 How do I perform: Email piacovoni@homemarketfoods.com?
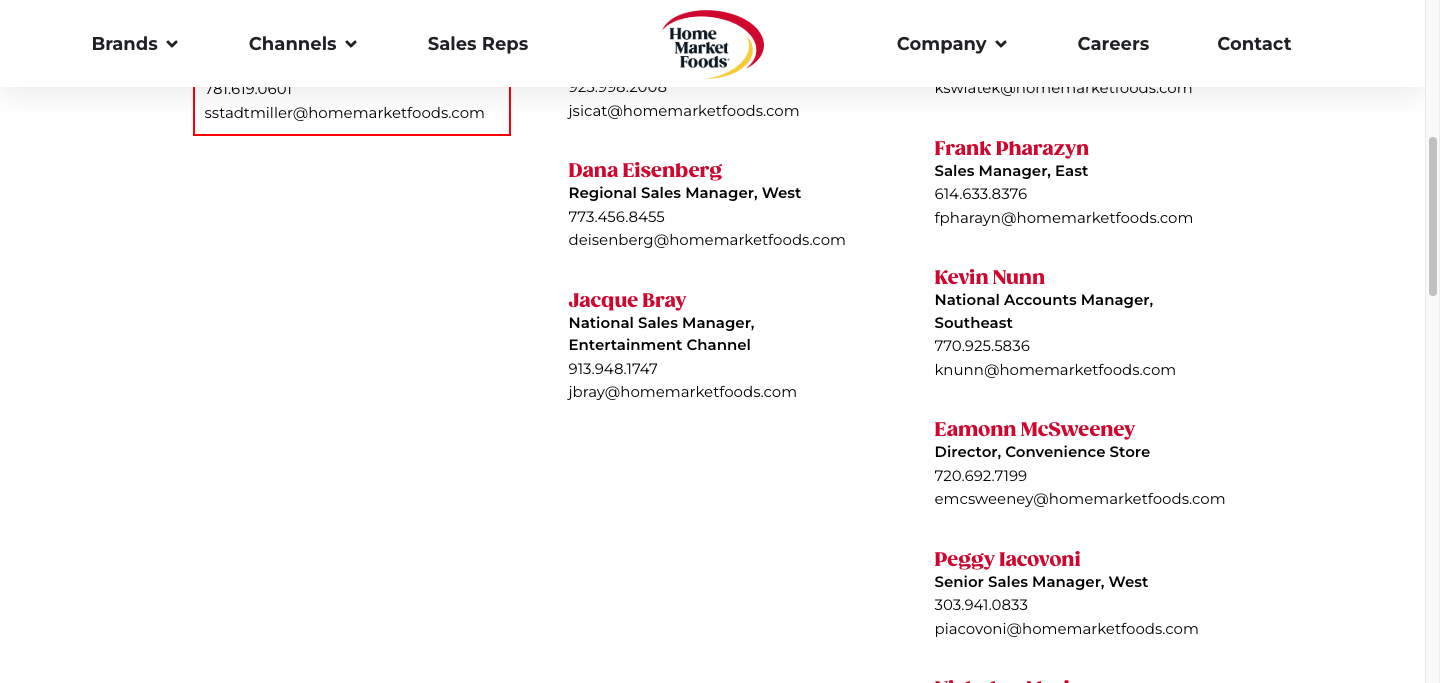coord(1066,629)
